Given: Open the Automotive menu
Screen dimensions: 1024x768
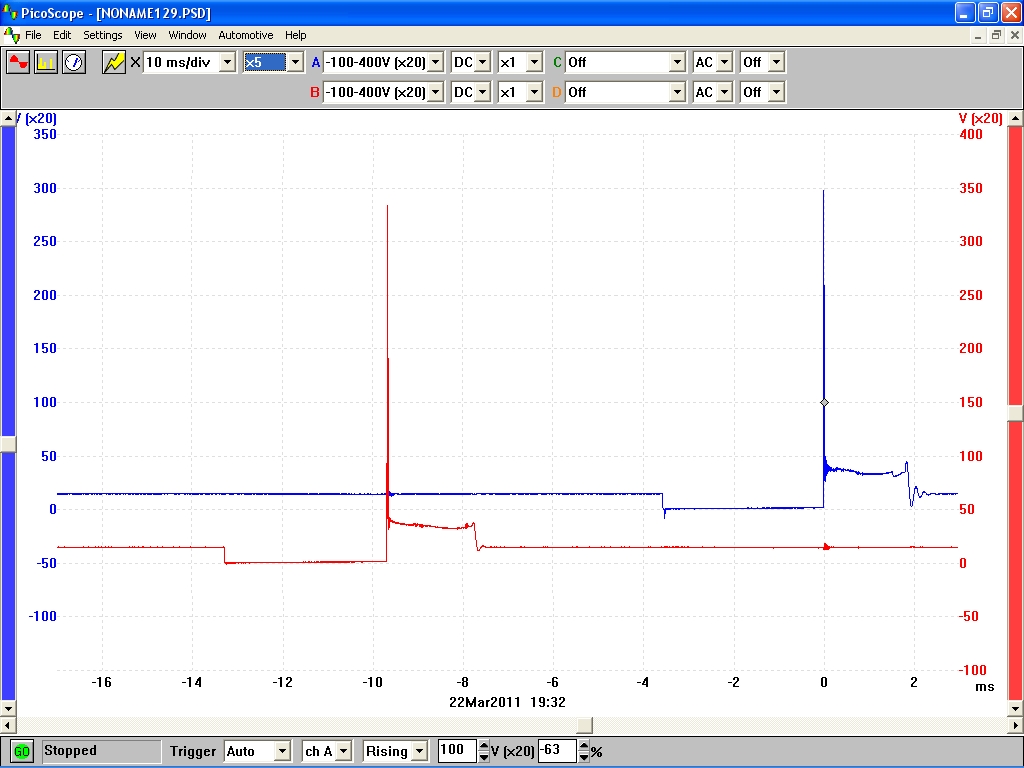Looking at the screenshot, I should pos(245,35).
